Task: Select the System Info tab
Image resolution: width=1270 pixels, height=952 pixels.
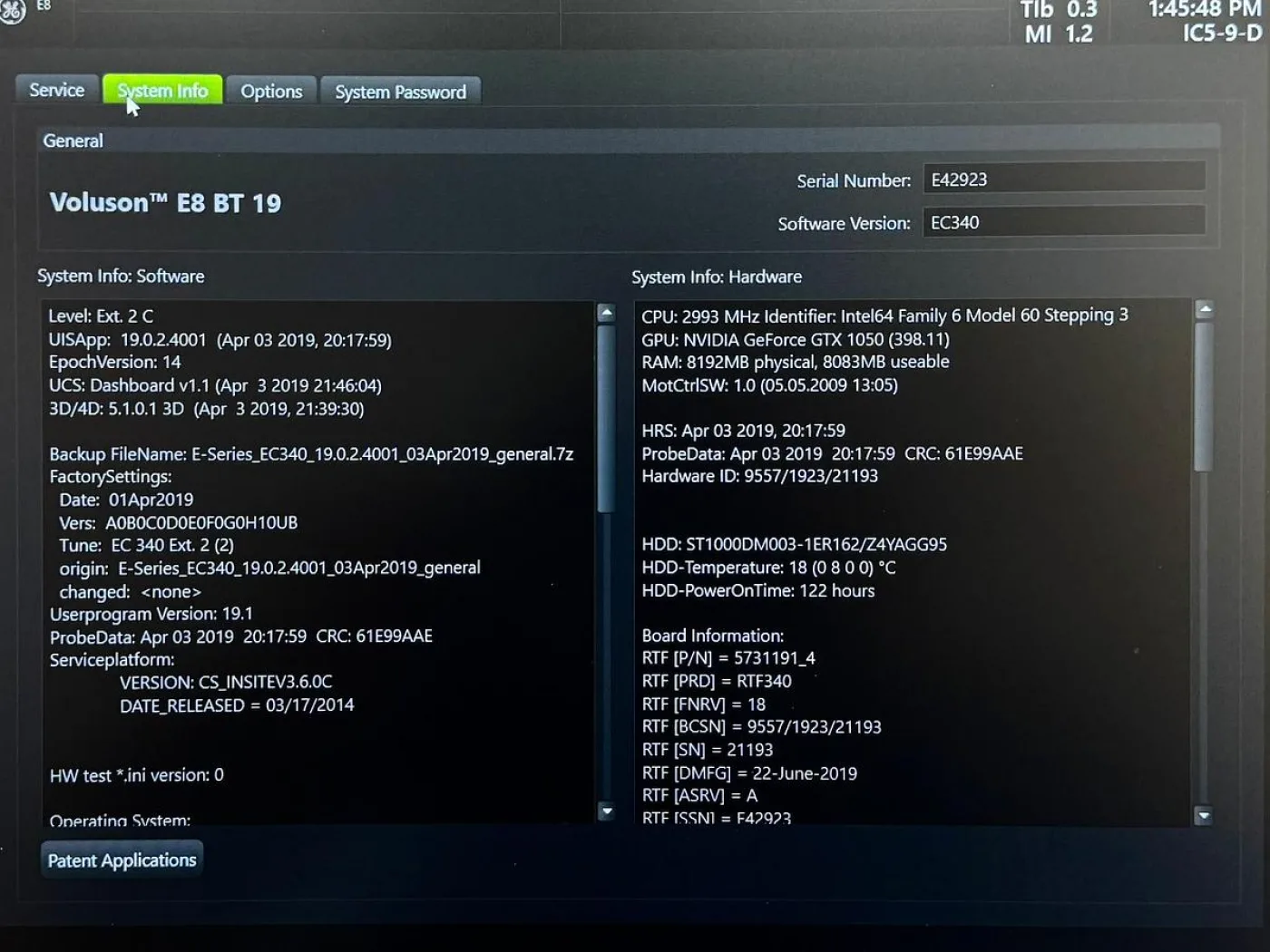Action: click(163, 90)
